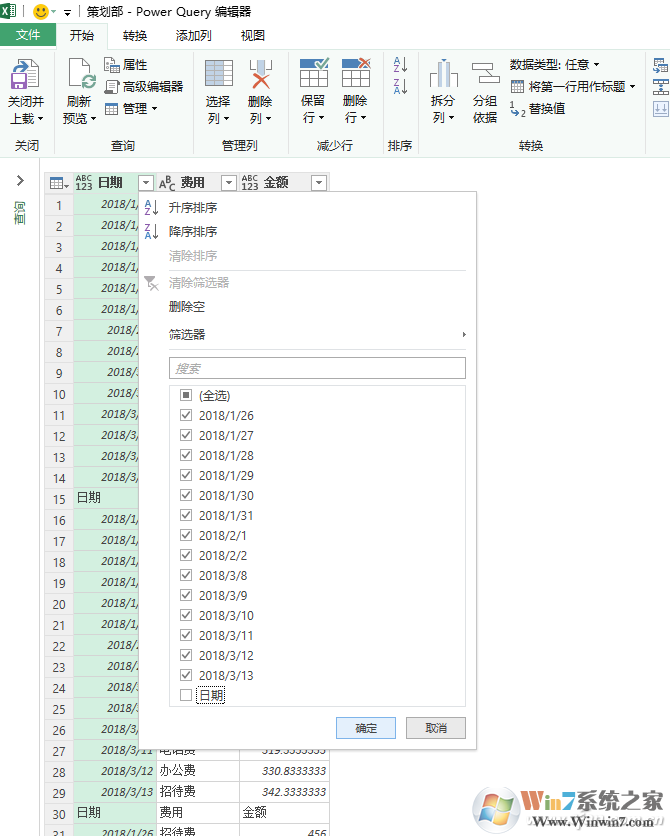Open Properties (属性) in Query group
670x836 pixels.
(125, 65)
